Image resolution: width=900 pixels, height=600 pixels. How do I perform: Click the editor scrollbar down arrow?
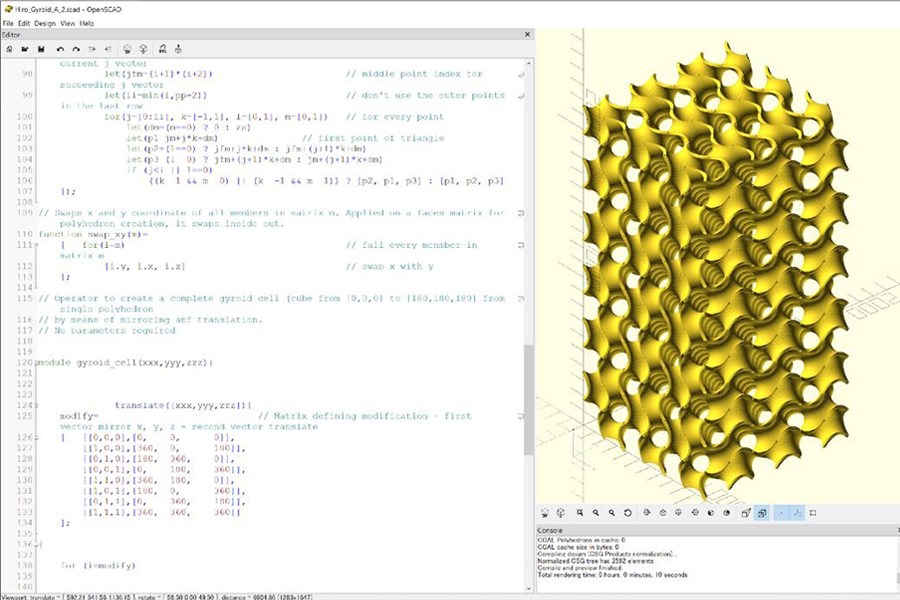pyautogui.click(x=529, y=588)
